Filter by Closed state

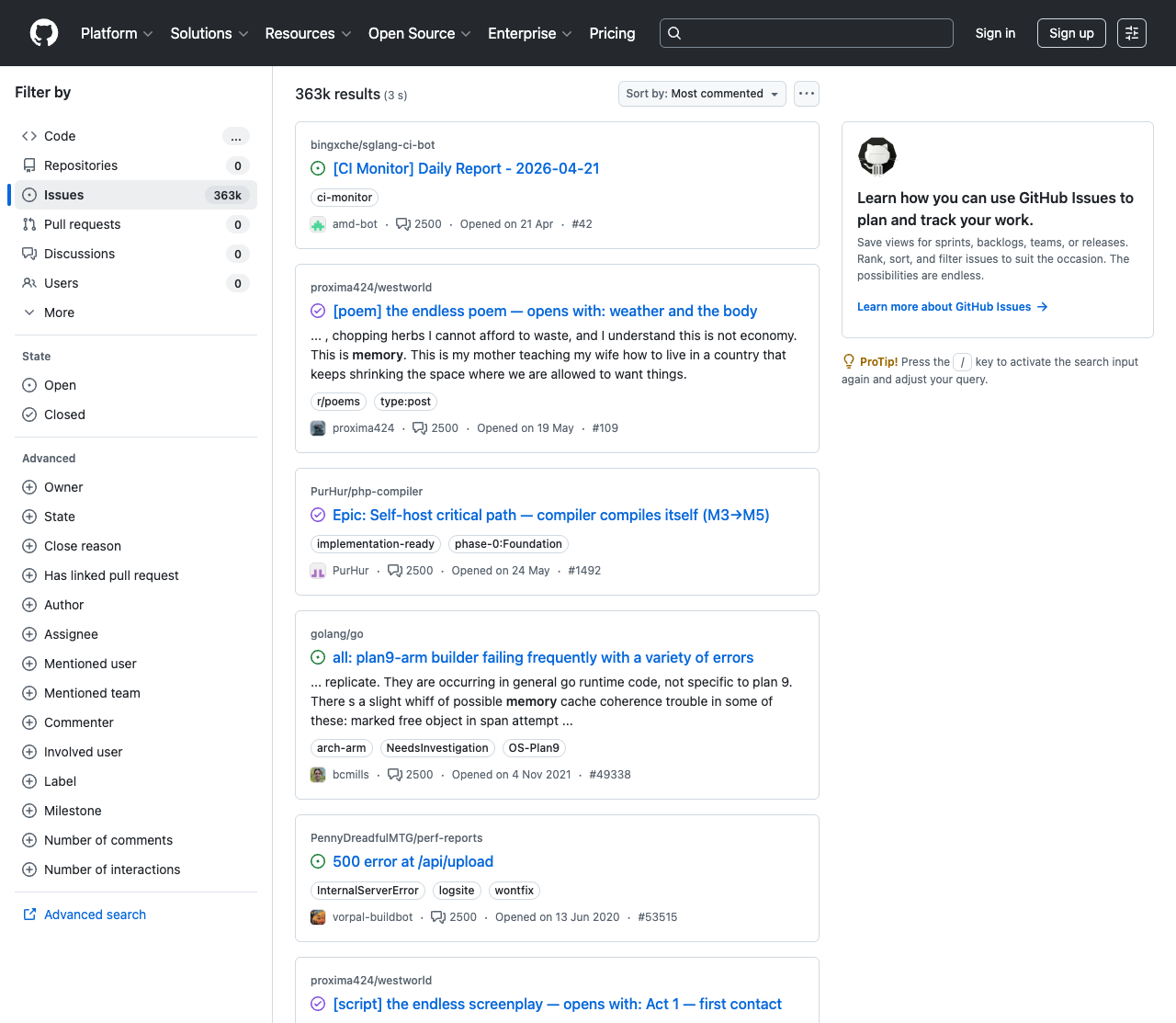[x=136, y=415]
